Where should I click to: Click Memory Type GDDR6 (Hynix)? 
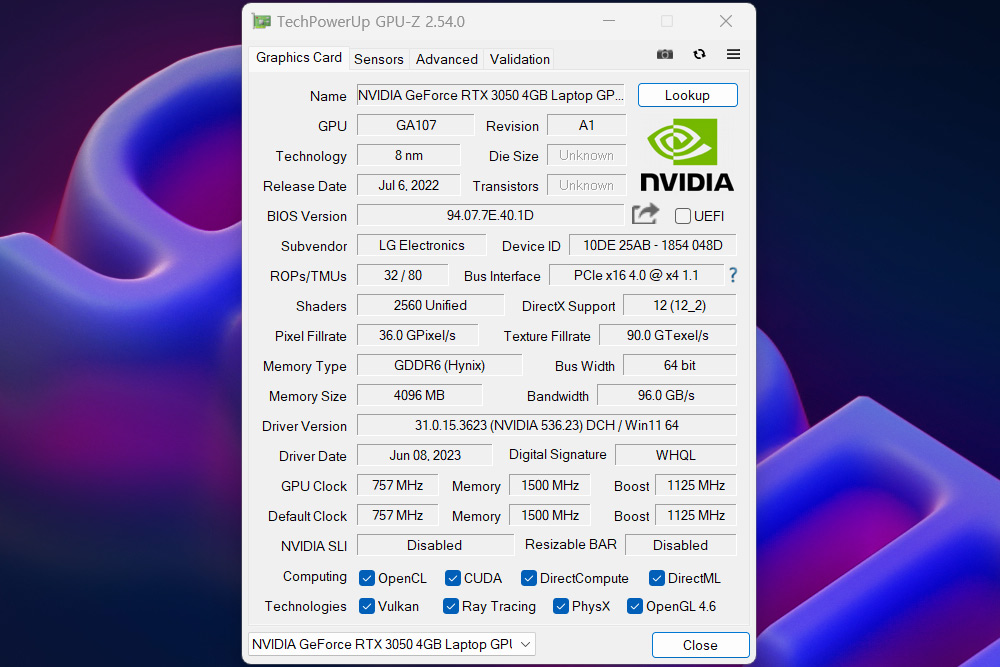439,365
